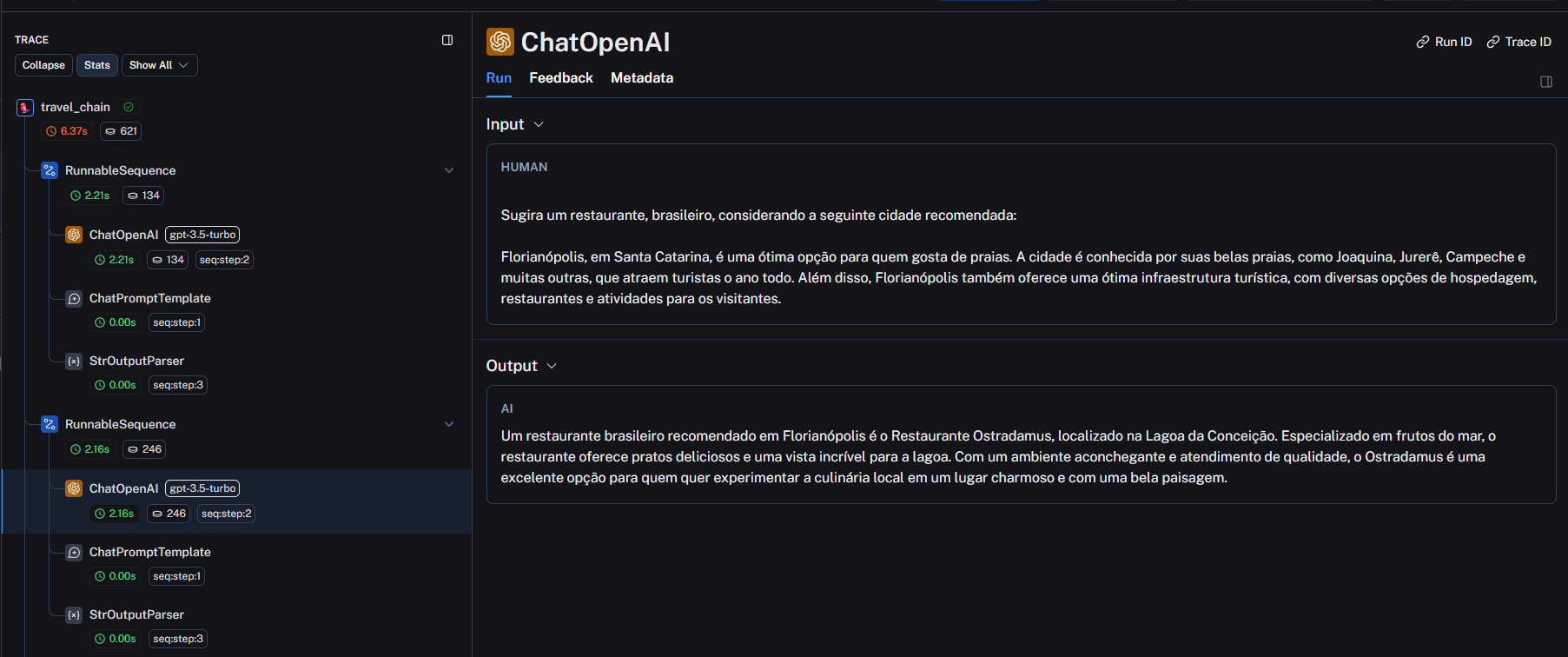This screenshot has width=1568, height=657.
Task: Click the AI message label
Action: (x=507, y=408)
